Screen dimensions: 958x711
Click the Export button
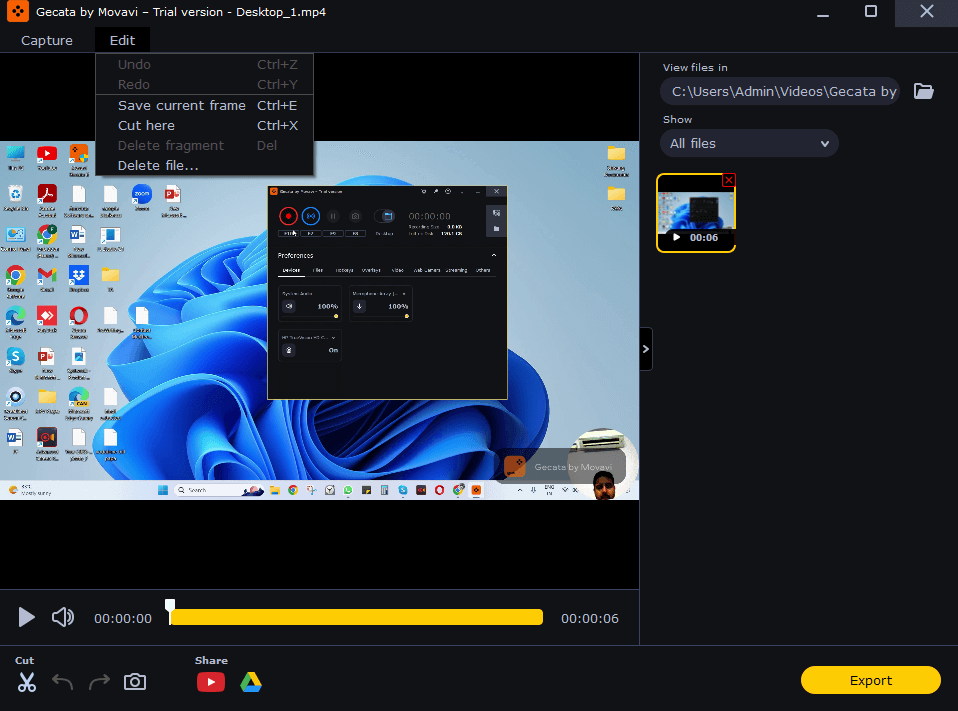click(871, 680)
